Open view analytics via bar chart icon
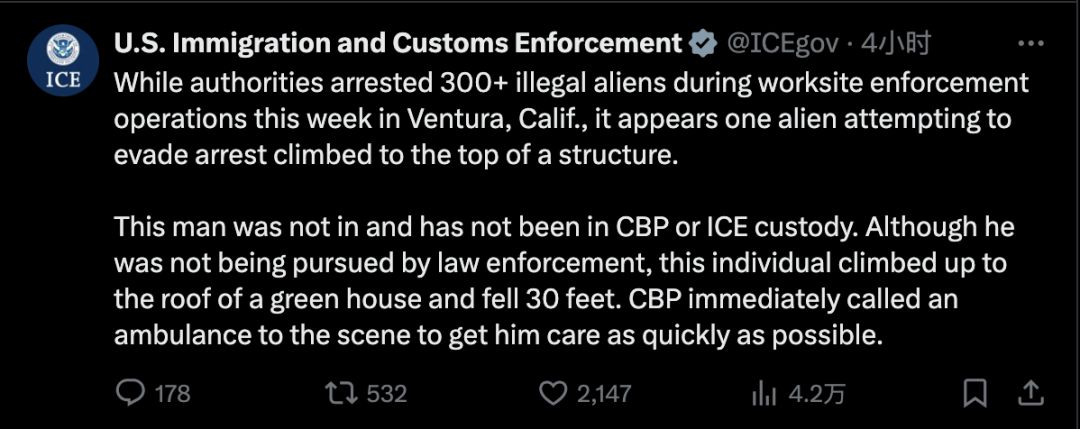The height and width of the screenshot is (429, 1080). click(764, 394)
